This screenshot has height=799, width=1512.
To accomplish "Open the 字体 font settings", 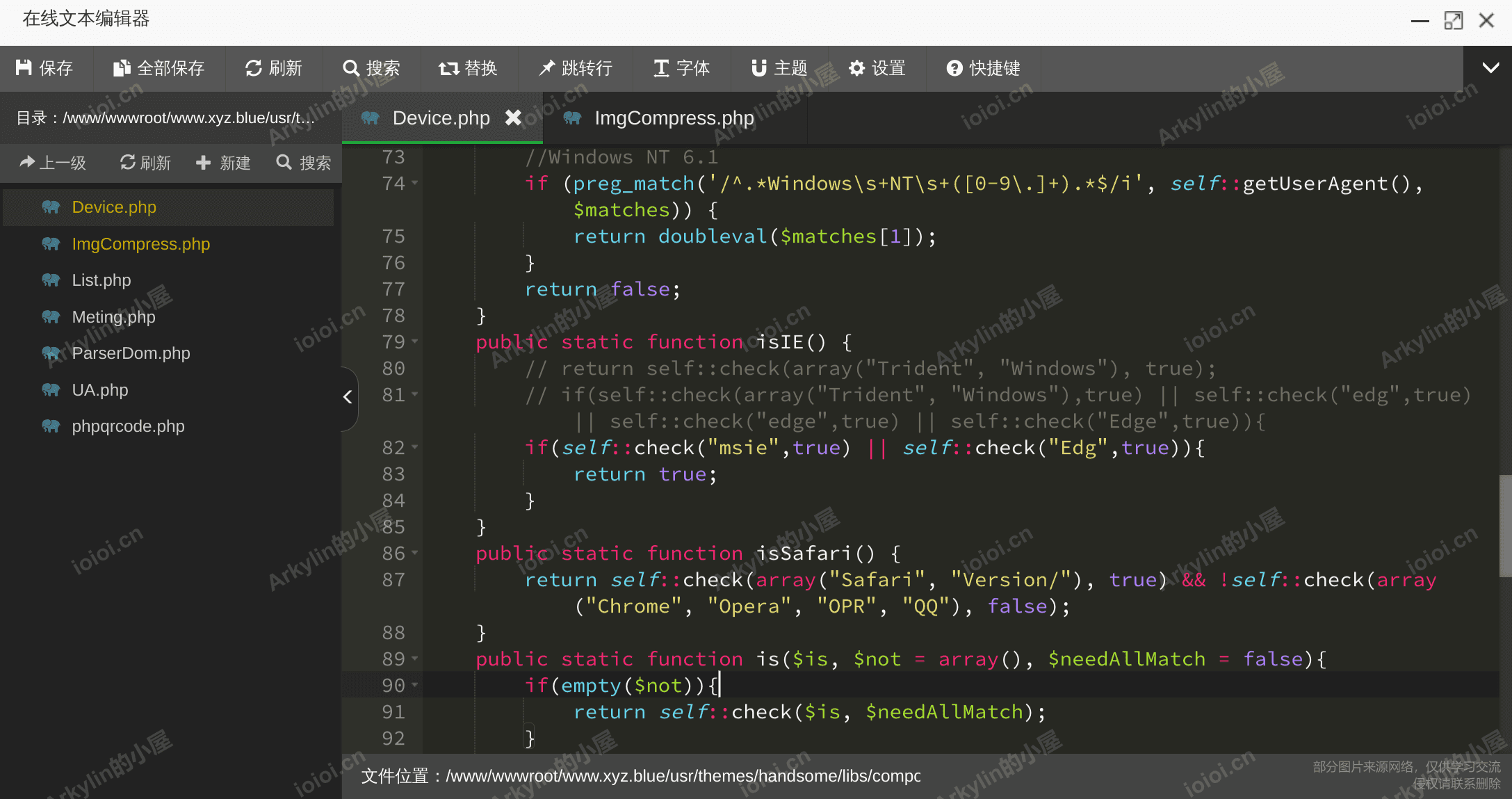I will (x=681, y=68).
